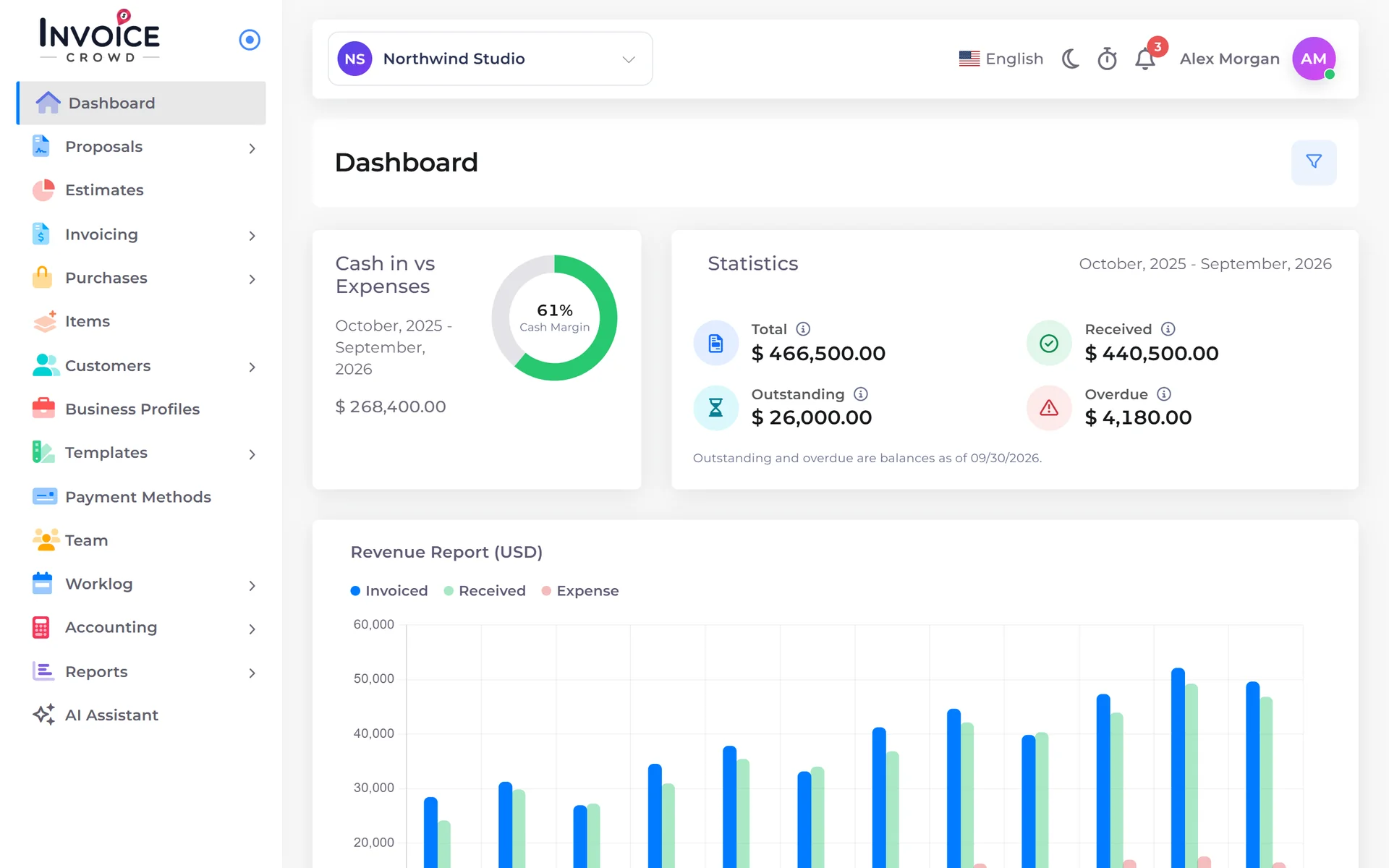Expand the Accounting submenu chevron

coord(252,629)
